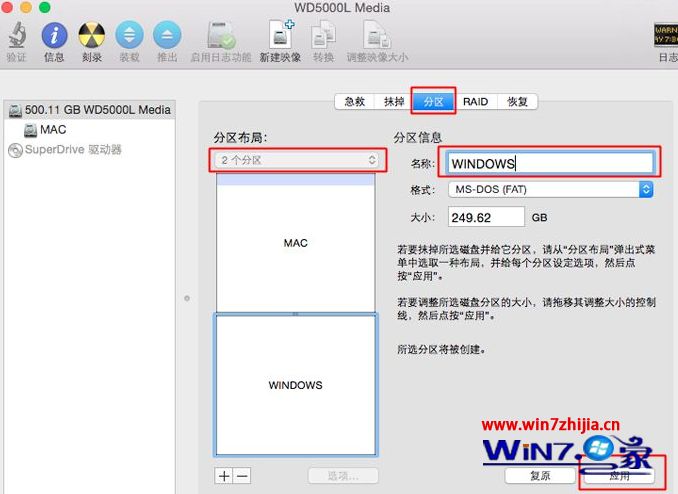Click the yellow minimize window button
The width and height of the screenshot is (678, 494).
[26, 7]
